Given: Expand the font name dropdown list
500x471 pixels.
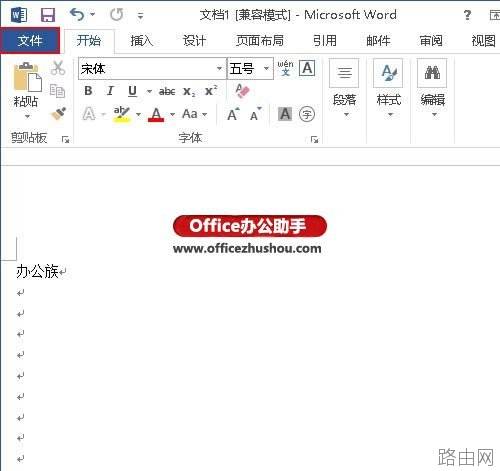Looking at the screenshot, I should click(219, 68).
